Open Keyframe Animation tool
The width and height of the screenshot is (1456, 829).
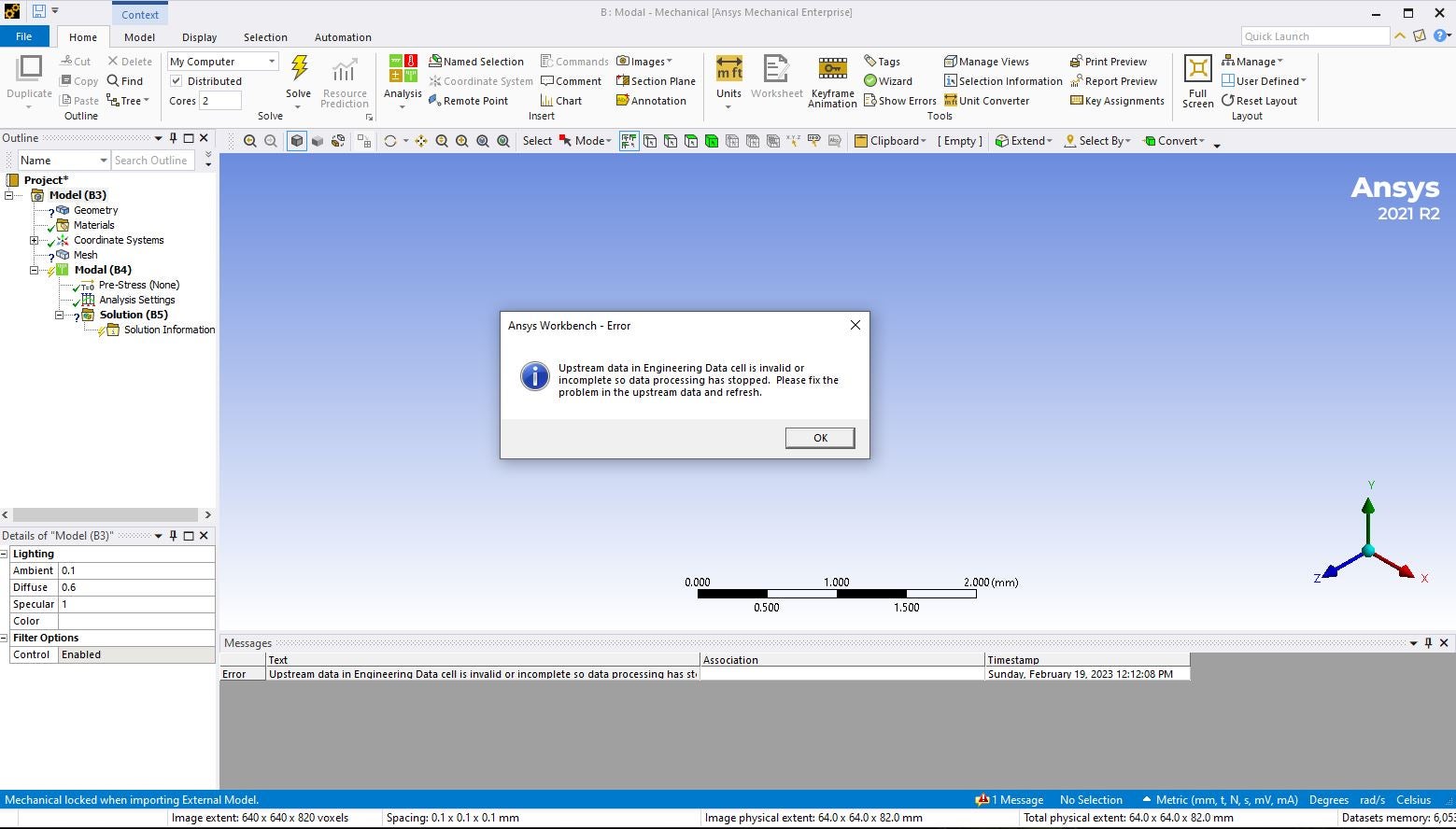click(832, 81)
